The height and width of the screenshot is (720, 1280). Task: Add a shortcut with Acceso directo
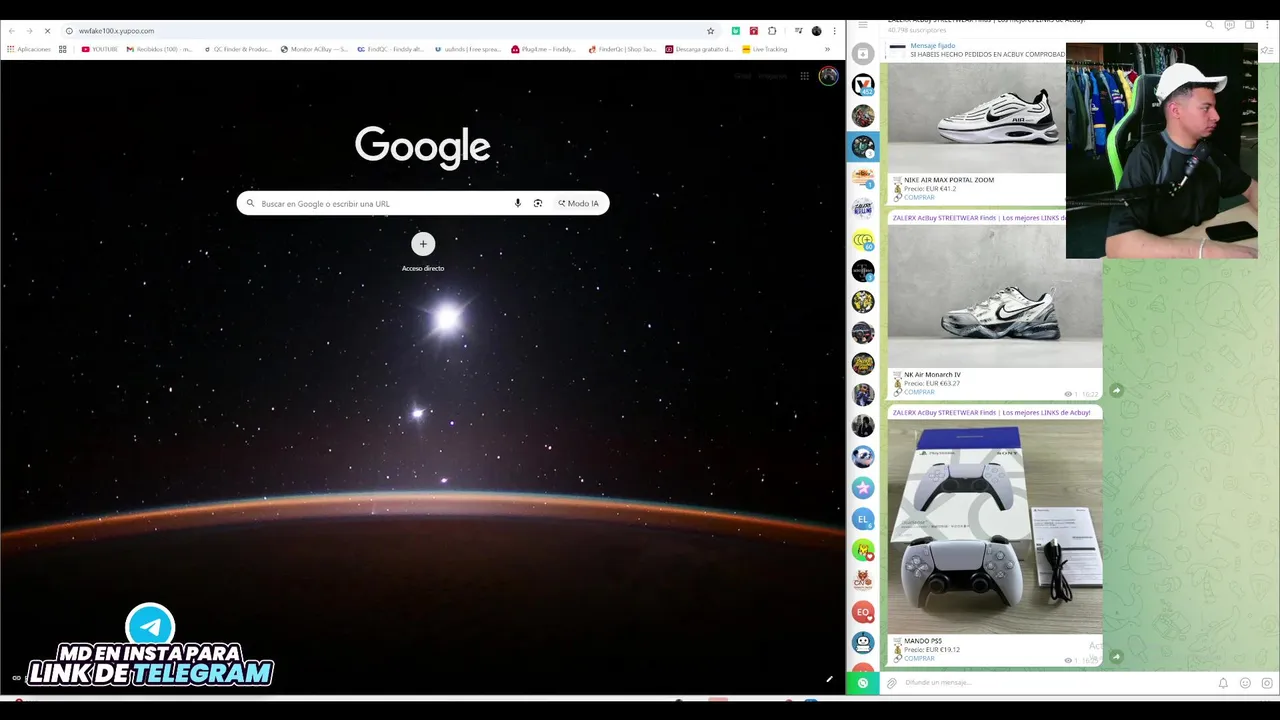click(x=423, y=252)
